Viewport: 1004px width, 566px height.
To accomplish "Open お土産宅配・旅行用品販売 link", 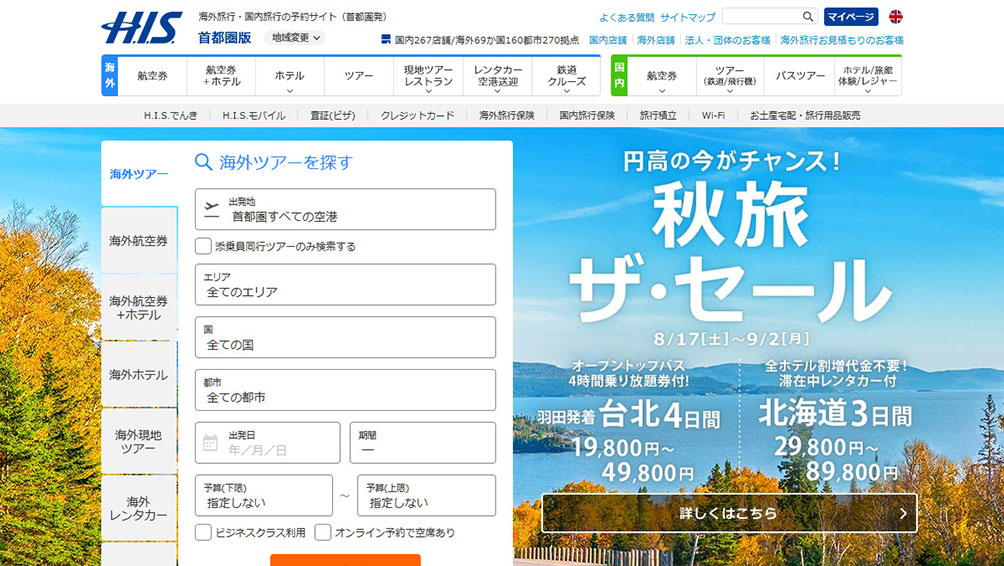I will [805, 115].
